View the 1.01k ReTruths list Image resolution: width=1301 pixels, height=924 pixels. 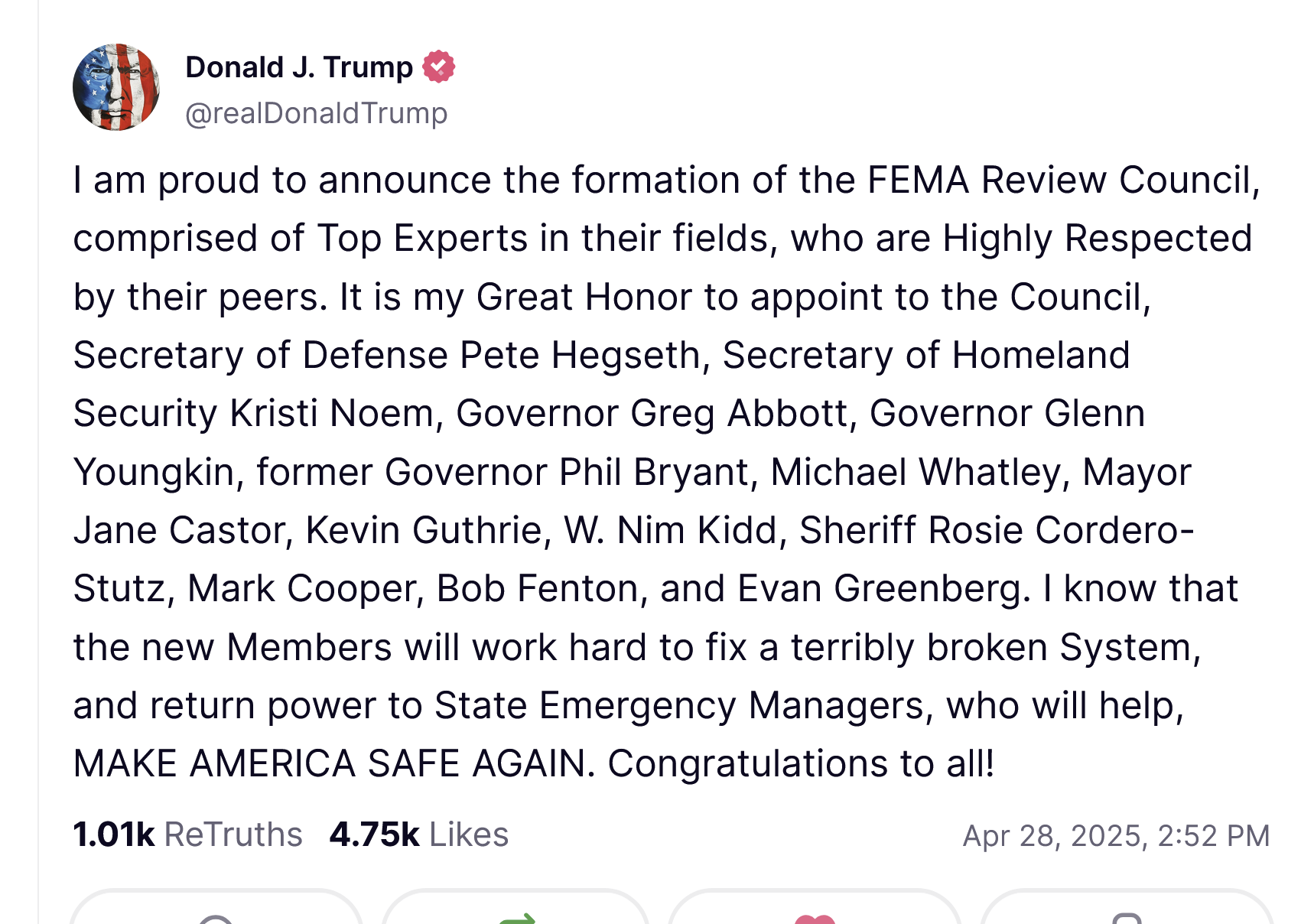[x=187, y=835]
